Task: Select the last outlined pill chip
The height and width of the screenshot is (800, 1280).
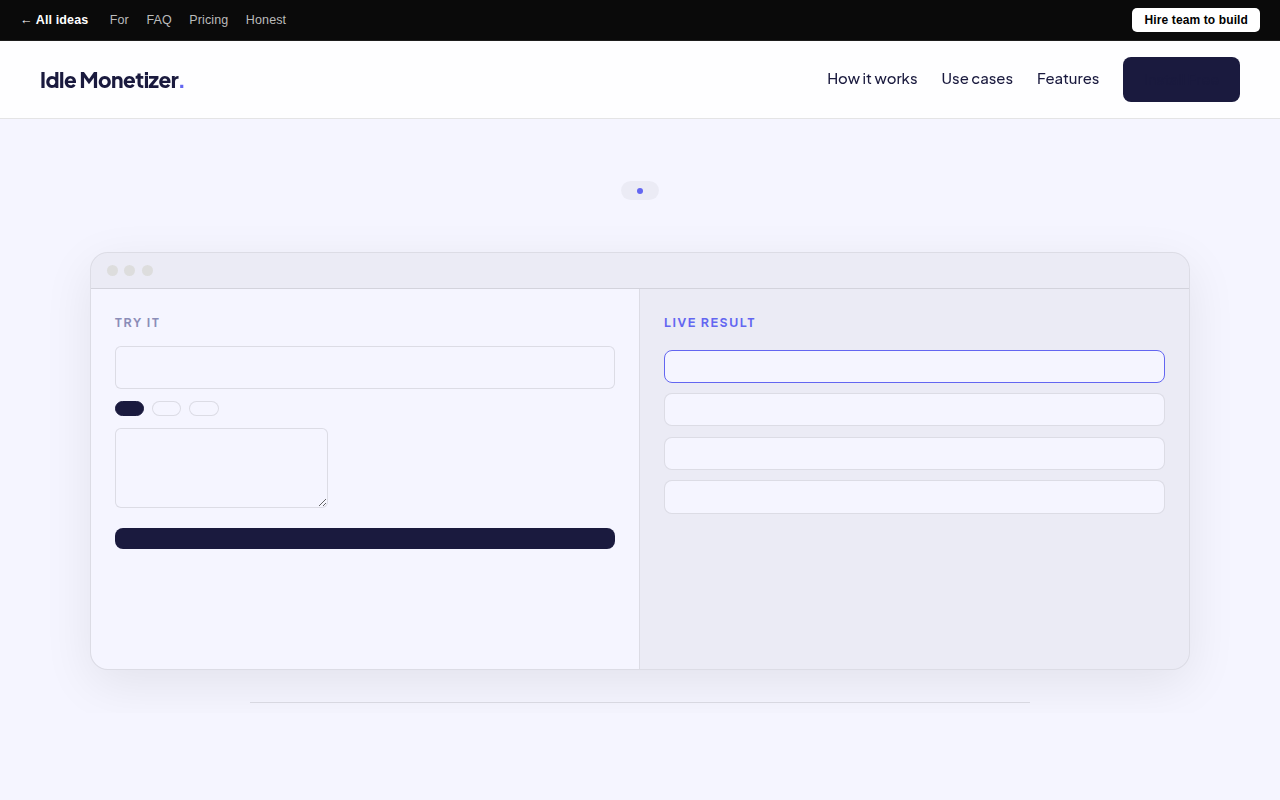Action: 204,408
